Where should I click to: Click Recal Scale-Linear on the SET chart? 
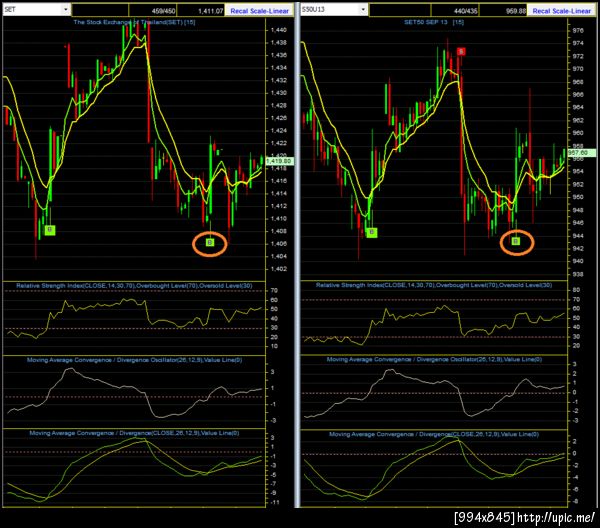(259, 11)
